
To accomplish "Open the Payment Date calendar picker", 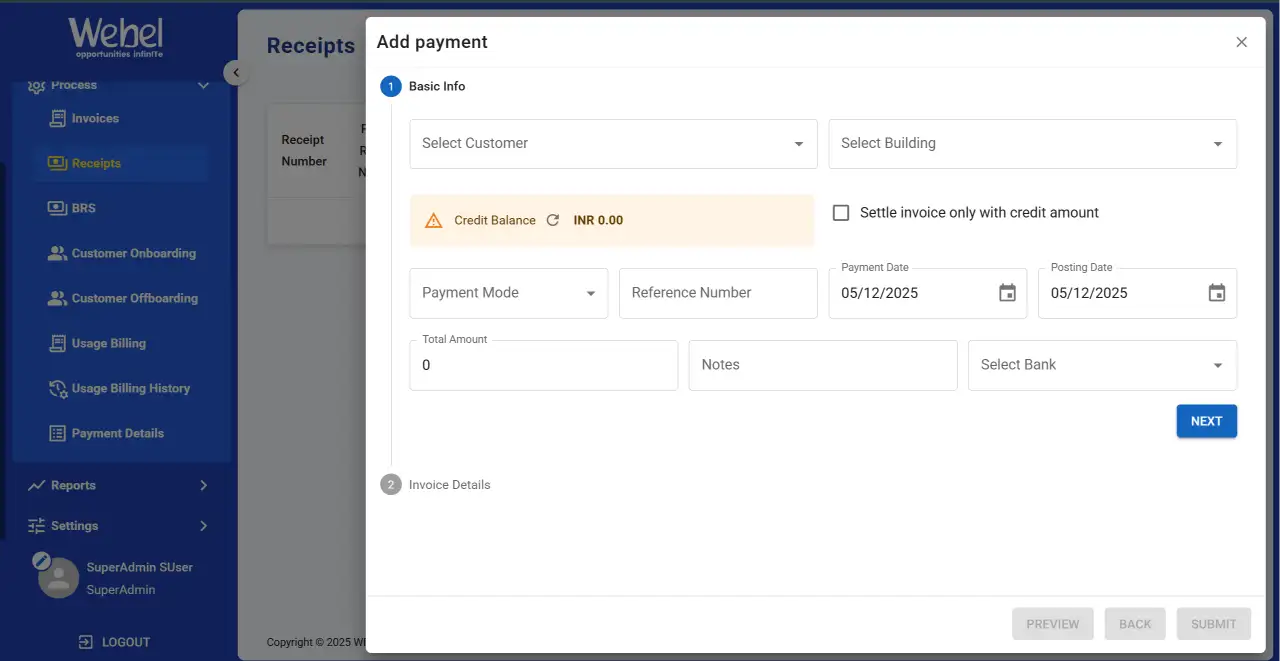I will click(x=1007, y=293).
